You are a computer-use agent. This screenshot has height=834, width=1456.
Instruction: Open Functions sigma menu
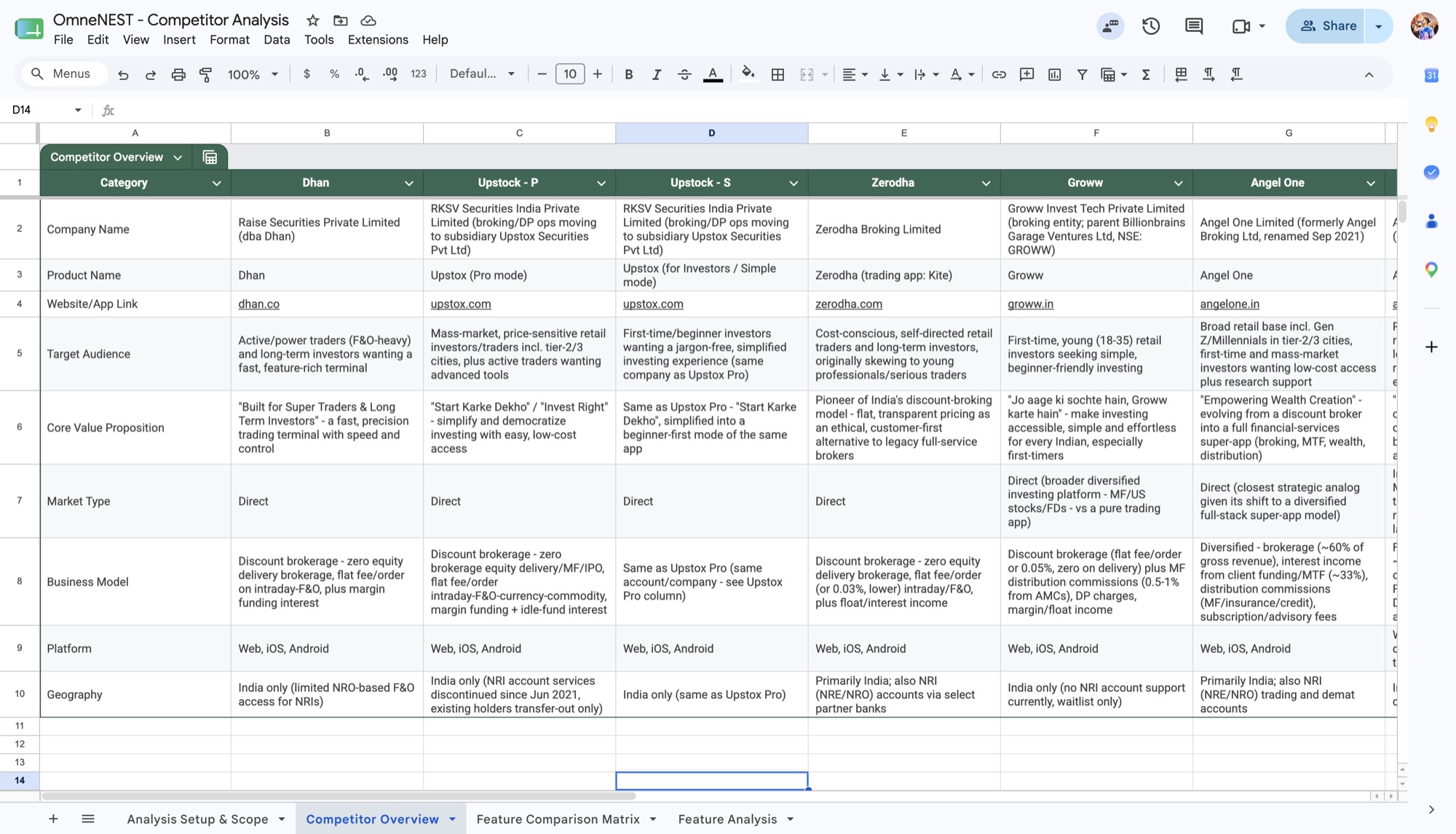tap(1146, 74)
